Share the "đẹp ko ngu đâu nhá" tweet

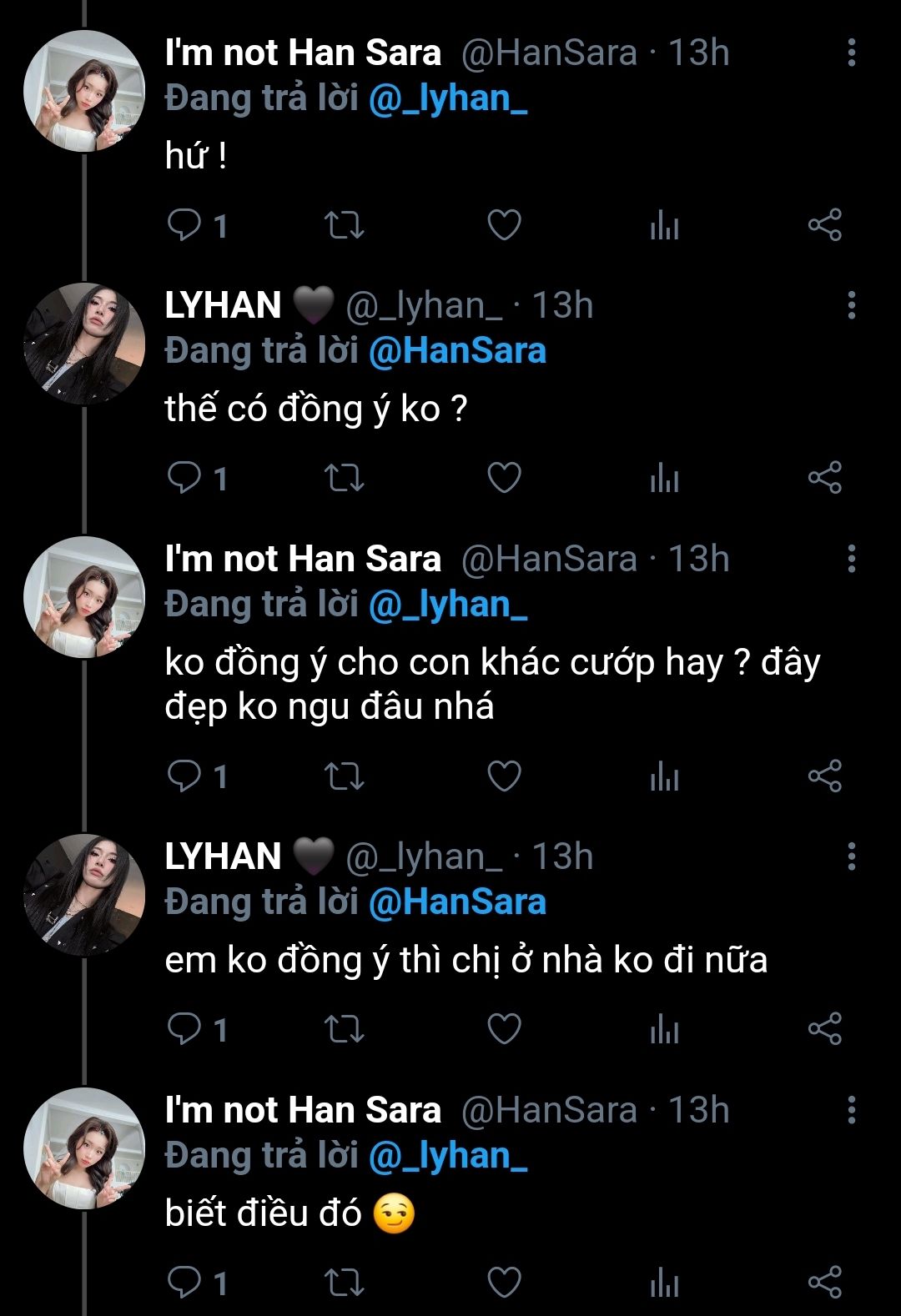[824, 776]
